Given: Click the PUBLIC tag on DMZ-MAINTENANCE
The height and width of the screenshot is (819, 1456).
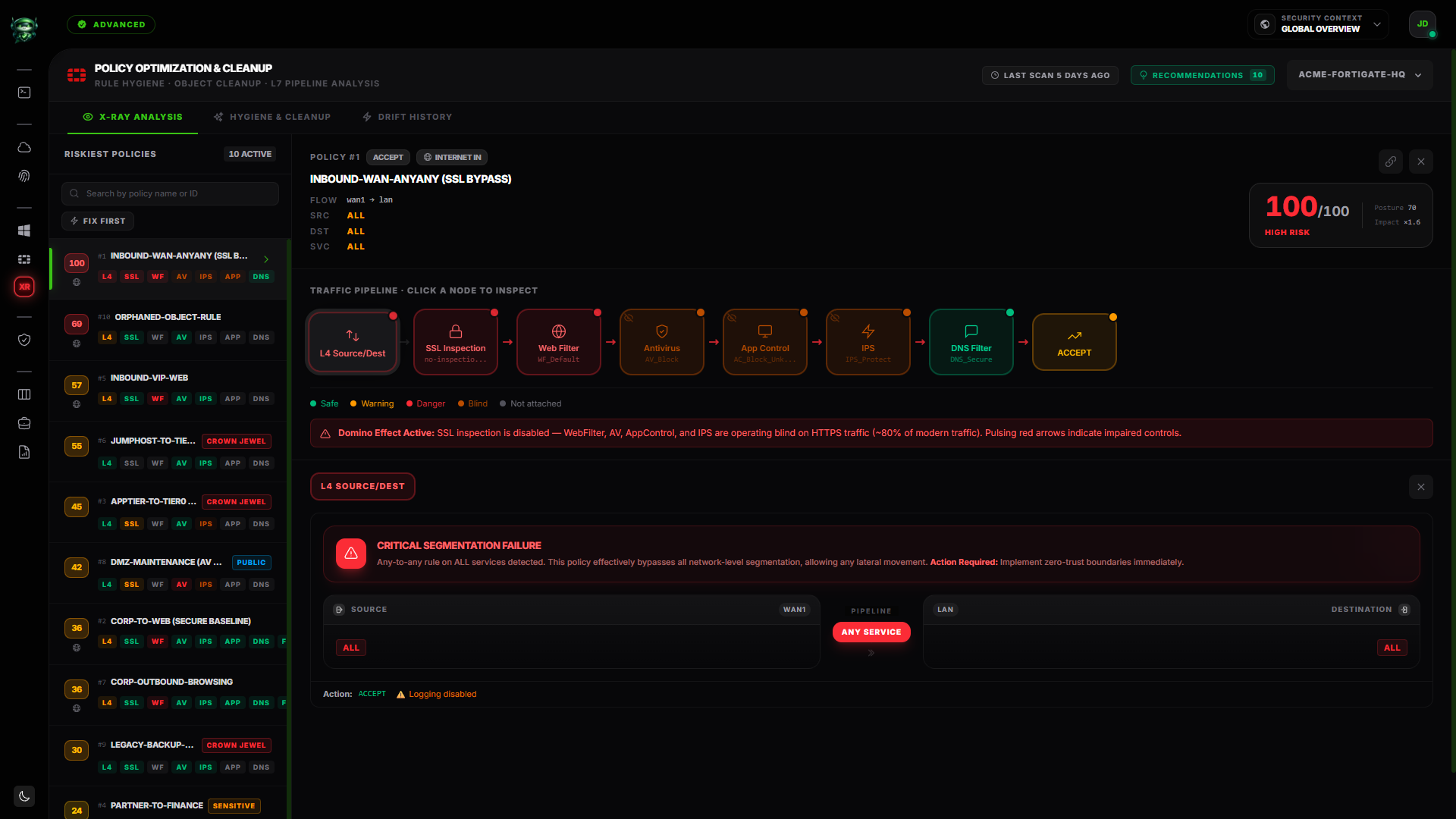Looking at the screenshot, I should (x=251, y=563).
